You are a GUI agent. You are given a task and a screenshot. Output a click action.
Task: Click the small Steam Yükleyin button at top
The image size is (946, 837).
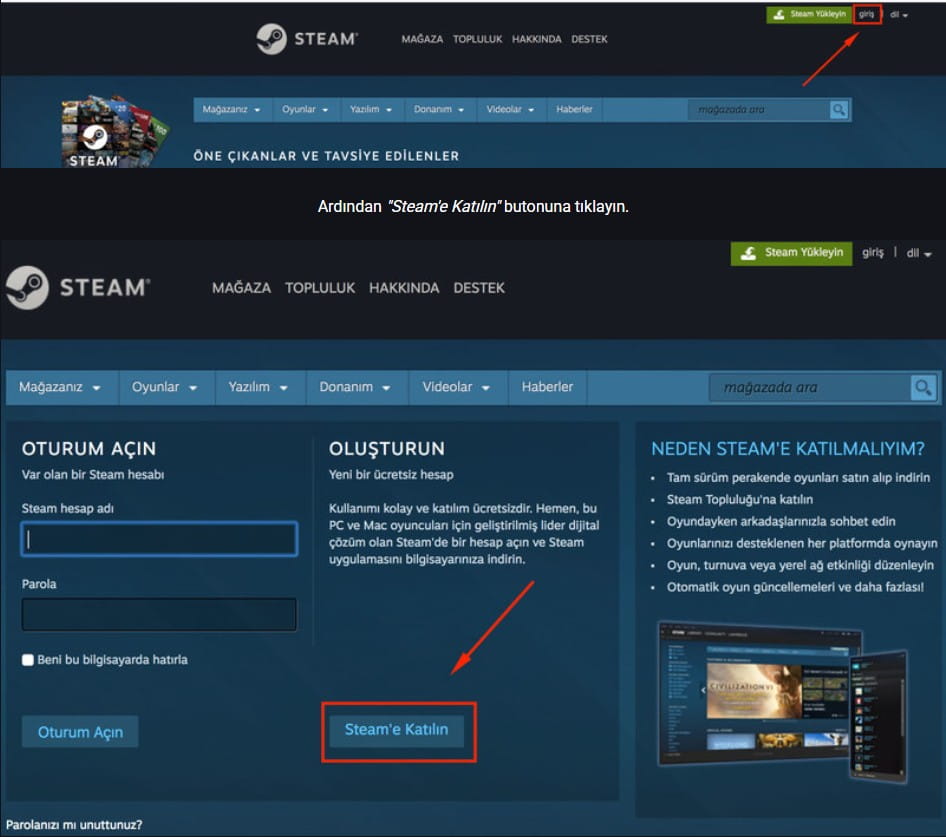(809, 14)
